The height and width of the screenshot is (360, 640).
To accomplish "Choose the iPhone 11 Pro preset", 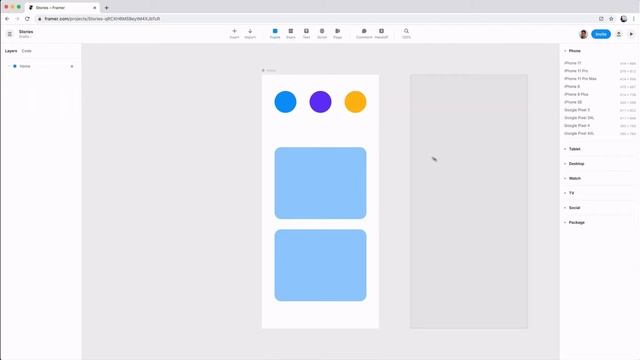I will pos(600,71).
